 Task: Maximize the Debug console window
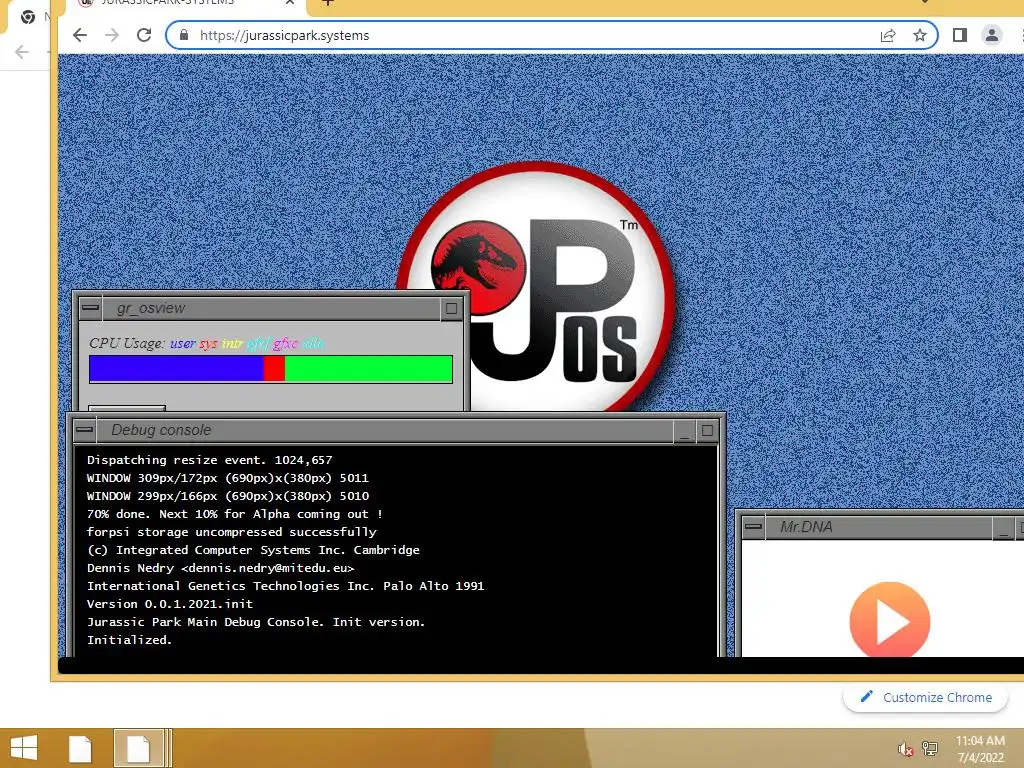[x=707, y=430]
